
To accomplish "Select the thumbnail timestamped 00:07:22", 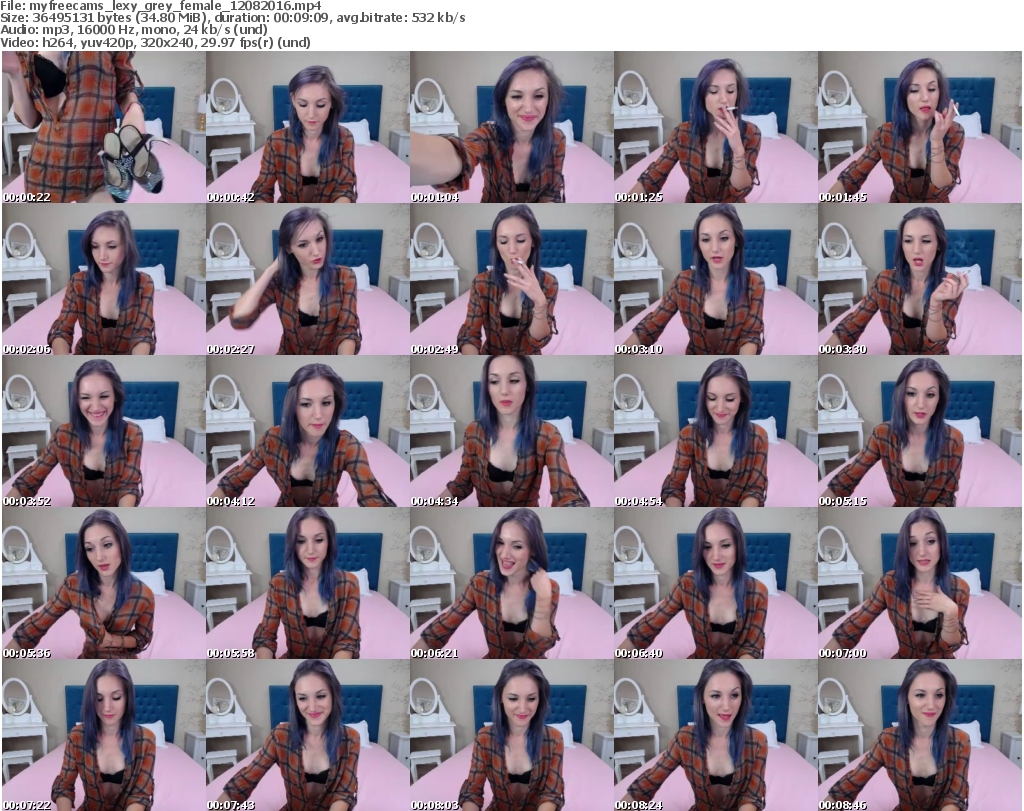I will [104, 735].
